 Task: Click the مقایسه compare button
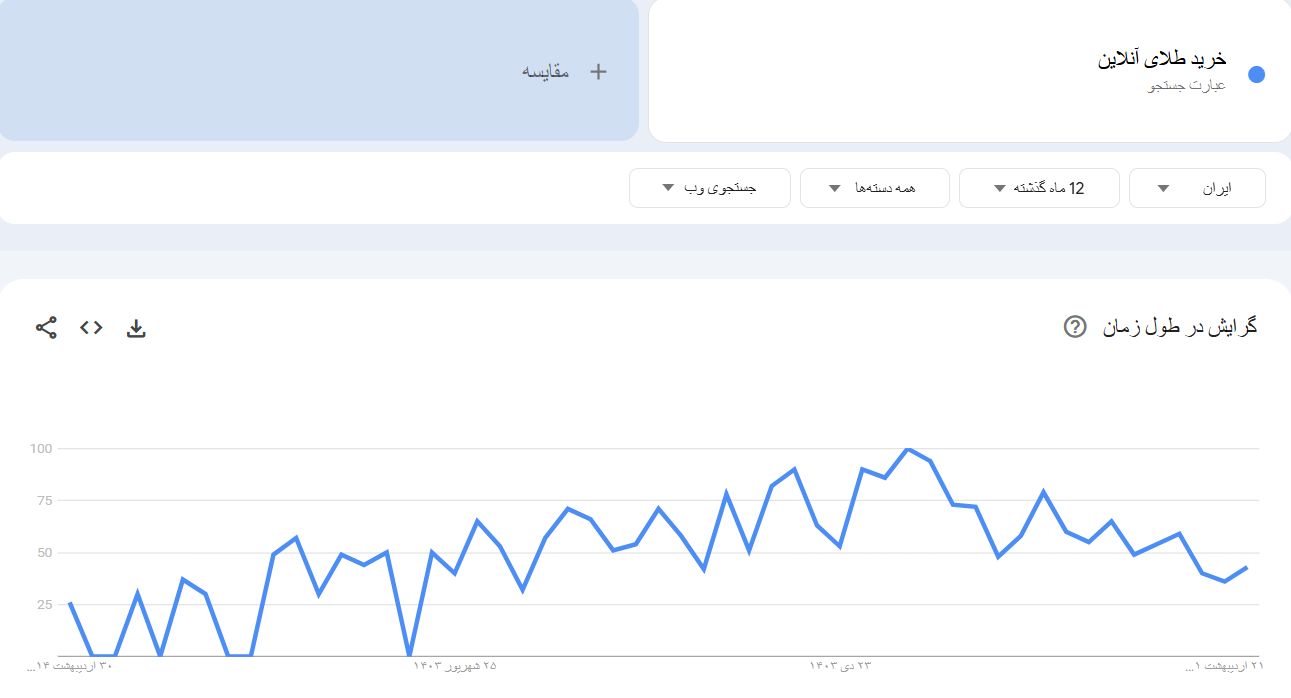(546, 71)
